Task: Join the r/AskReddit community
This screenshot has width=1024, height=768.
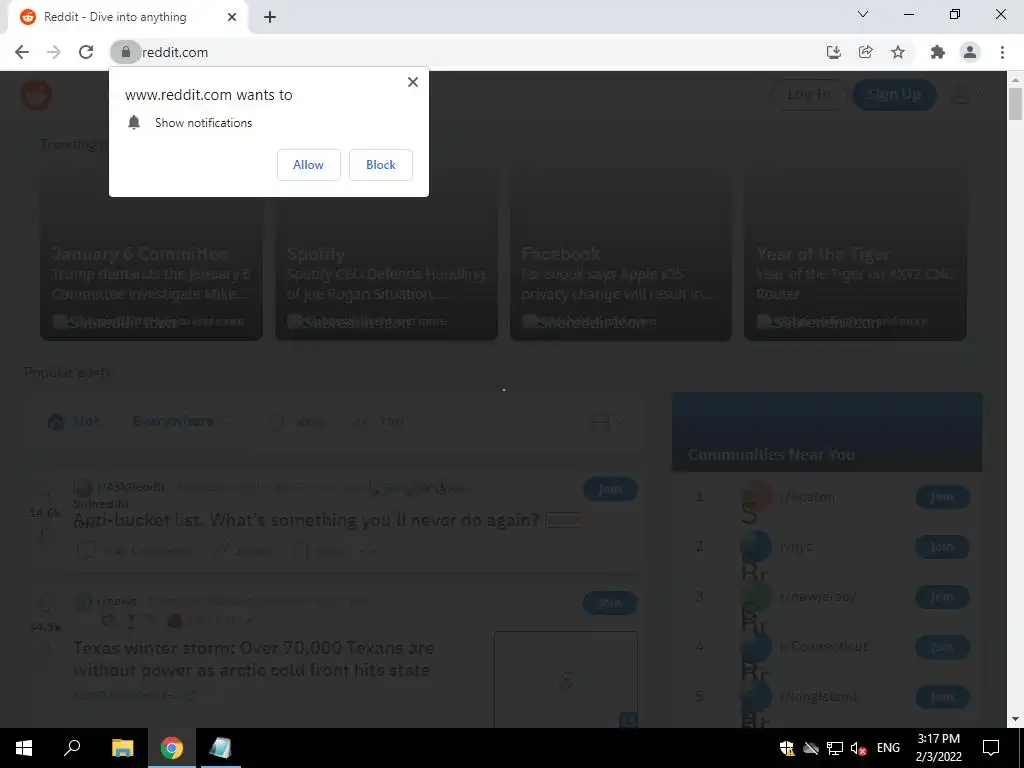Action: point(610,488)
